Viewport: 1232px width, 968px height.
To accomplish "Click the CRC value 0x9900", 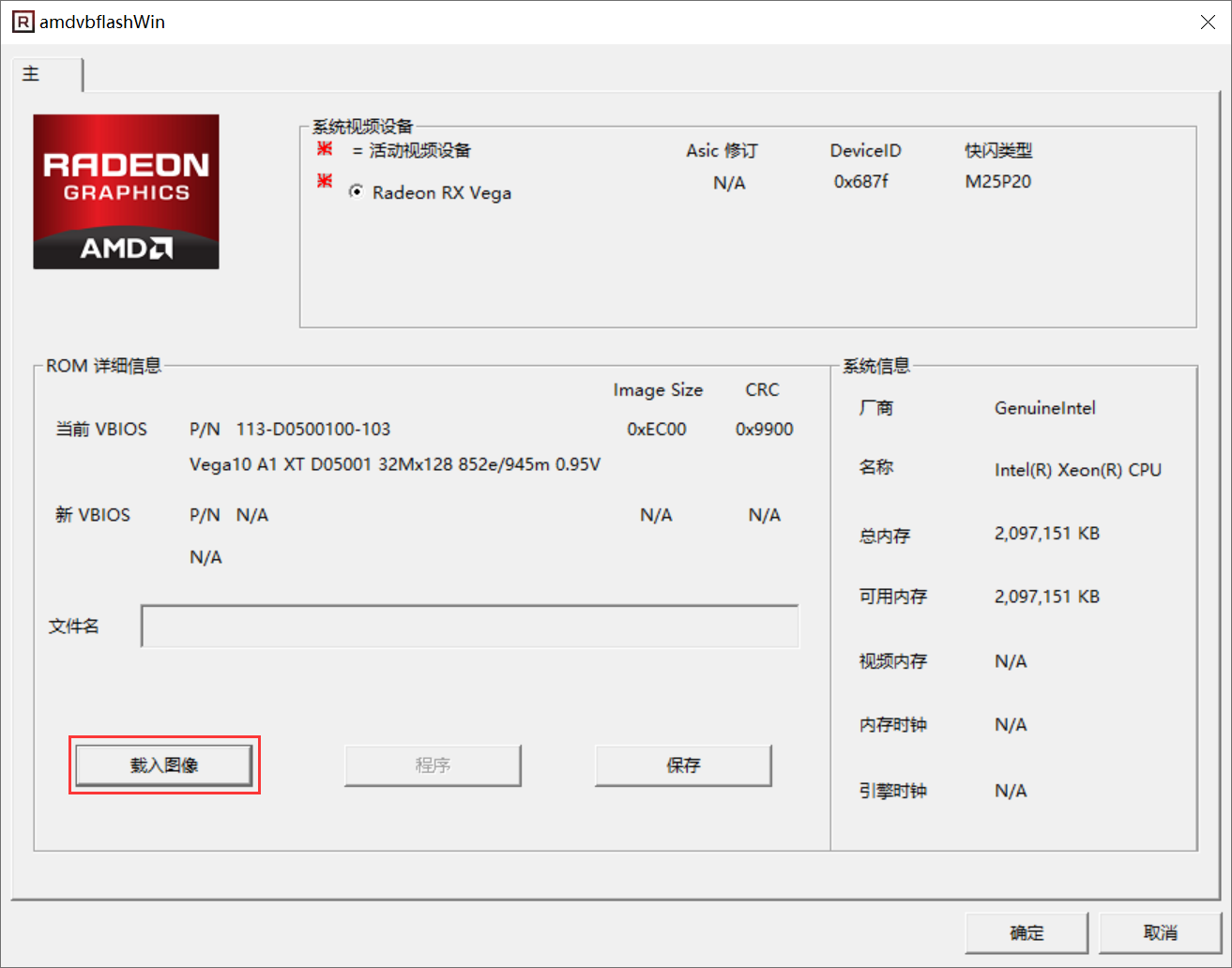I will [x=764, y=429].
